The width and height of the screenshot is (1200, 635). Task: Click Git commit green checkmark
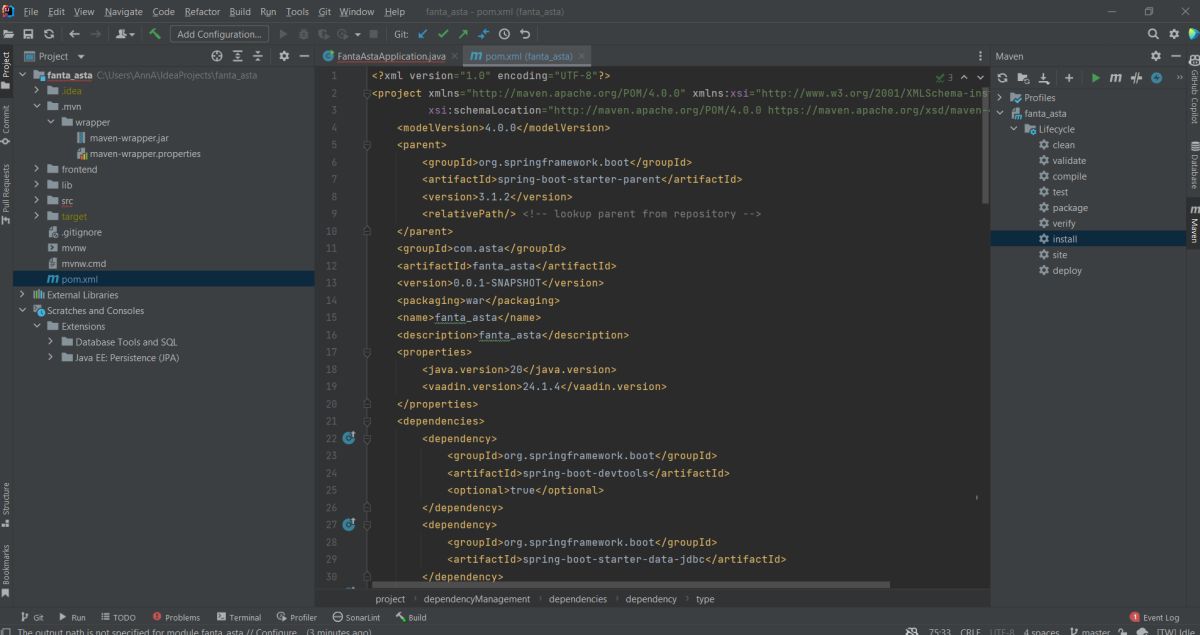tap(443, 34)
